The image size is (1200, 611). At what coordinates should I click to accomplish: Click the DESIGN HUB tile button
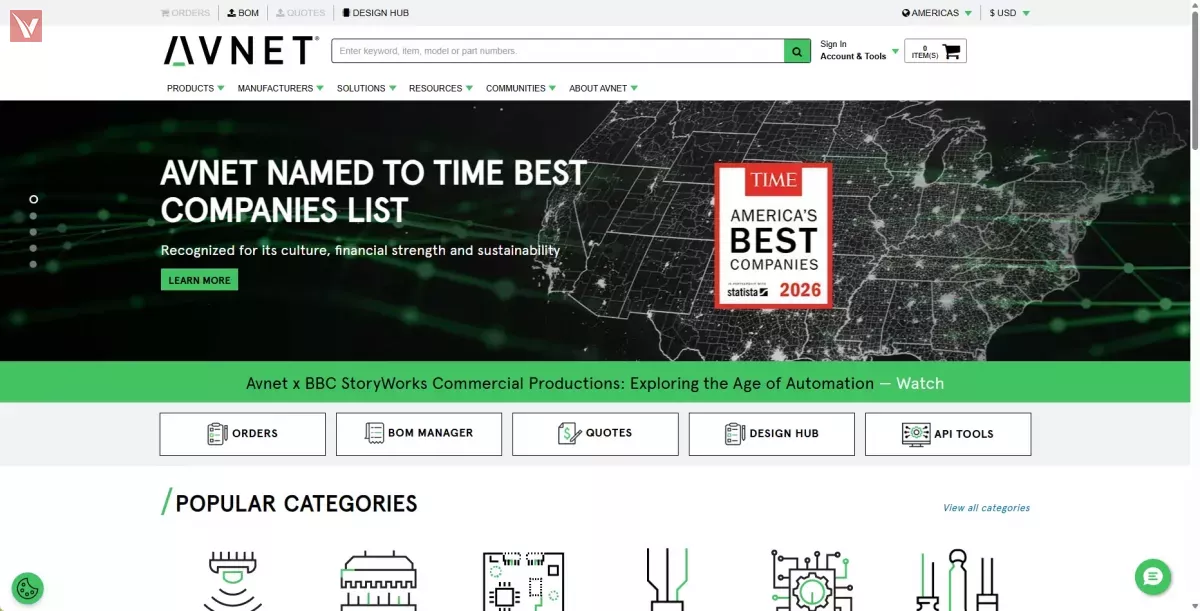(771, 434)
